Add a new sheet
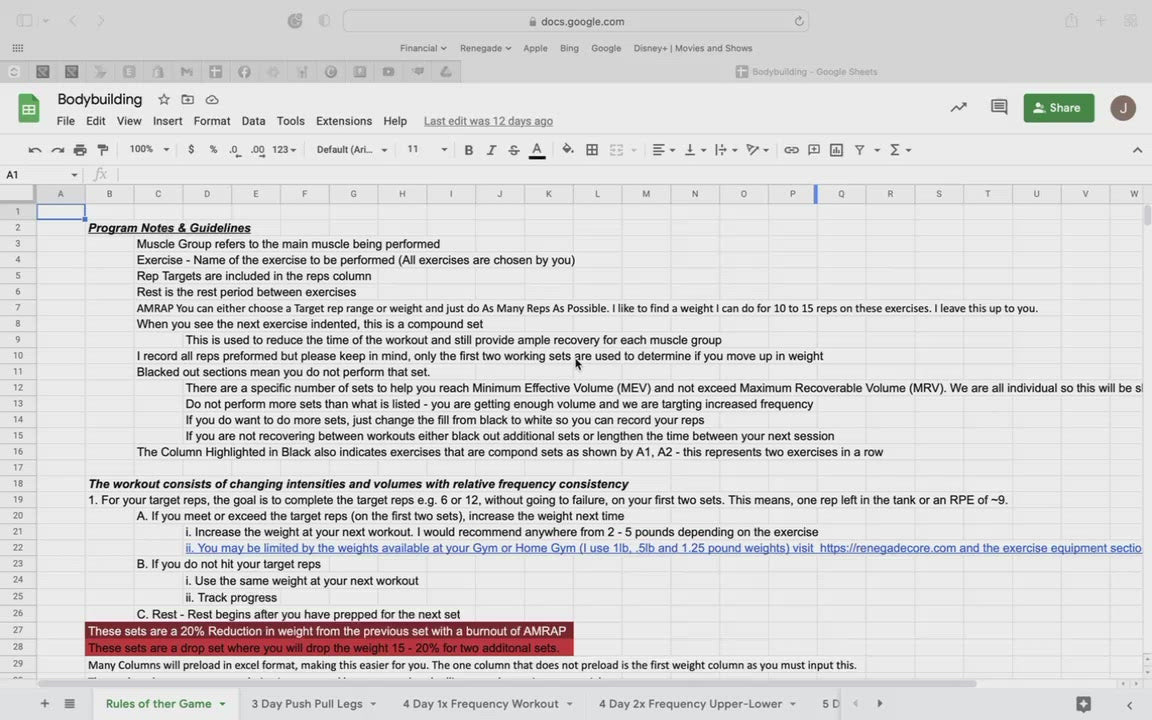 tap(45, 703)
